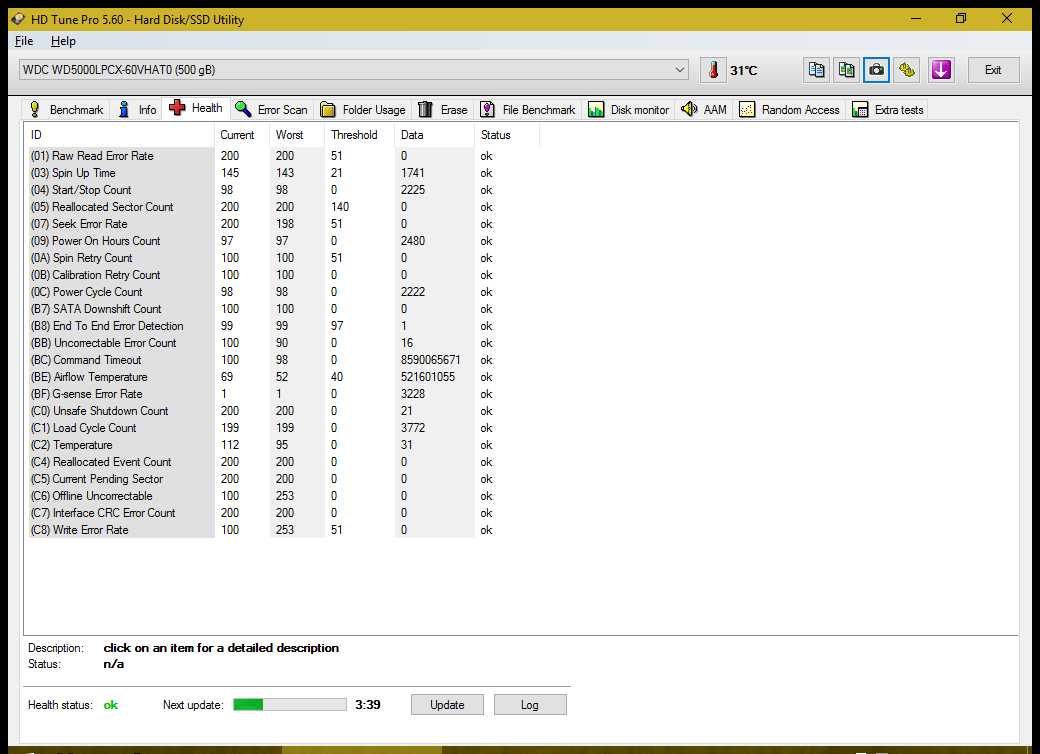Click the Next update progress bar
The width and height of the screenshot is (1040, 754).
point(290,704)
